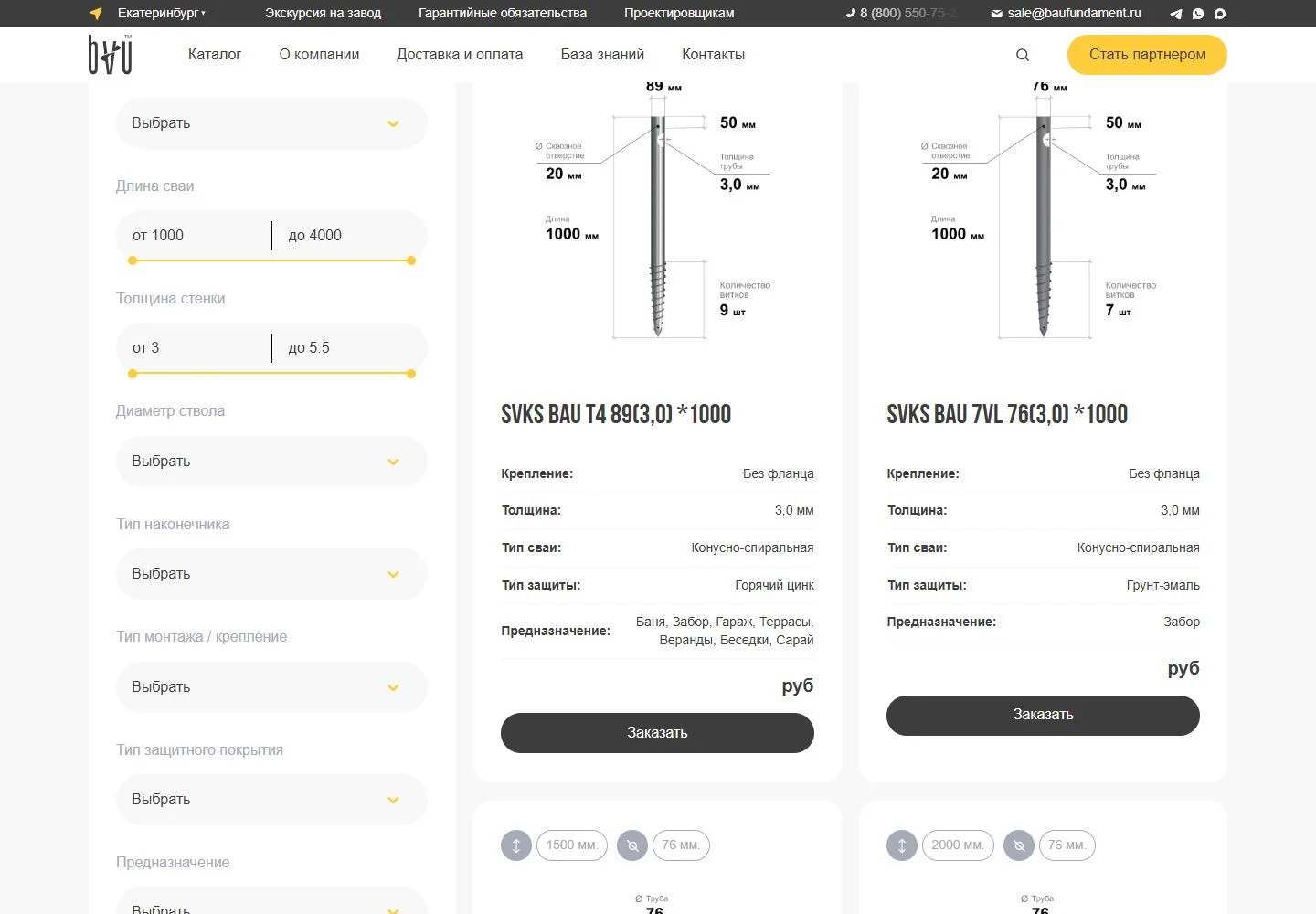This screenshot has height=914, width=1316.
Task: Expand the Тип наконечника dropdown
Action: click(271, 574)
